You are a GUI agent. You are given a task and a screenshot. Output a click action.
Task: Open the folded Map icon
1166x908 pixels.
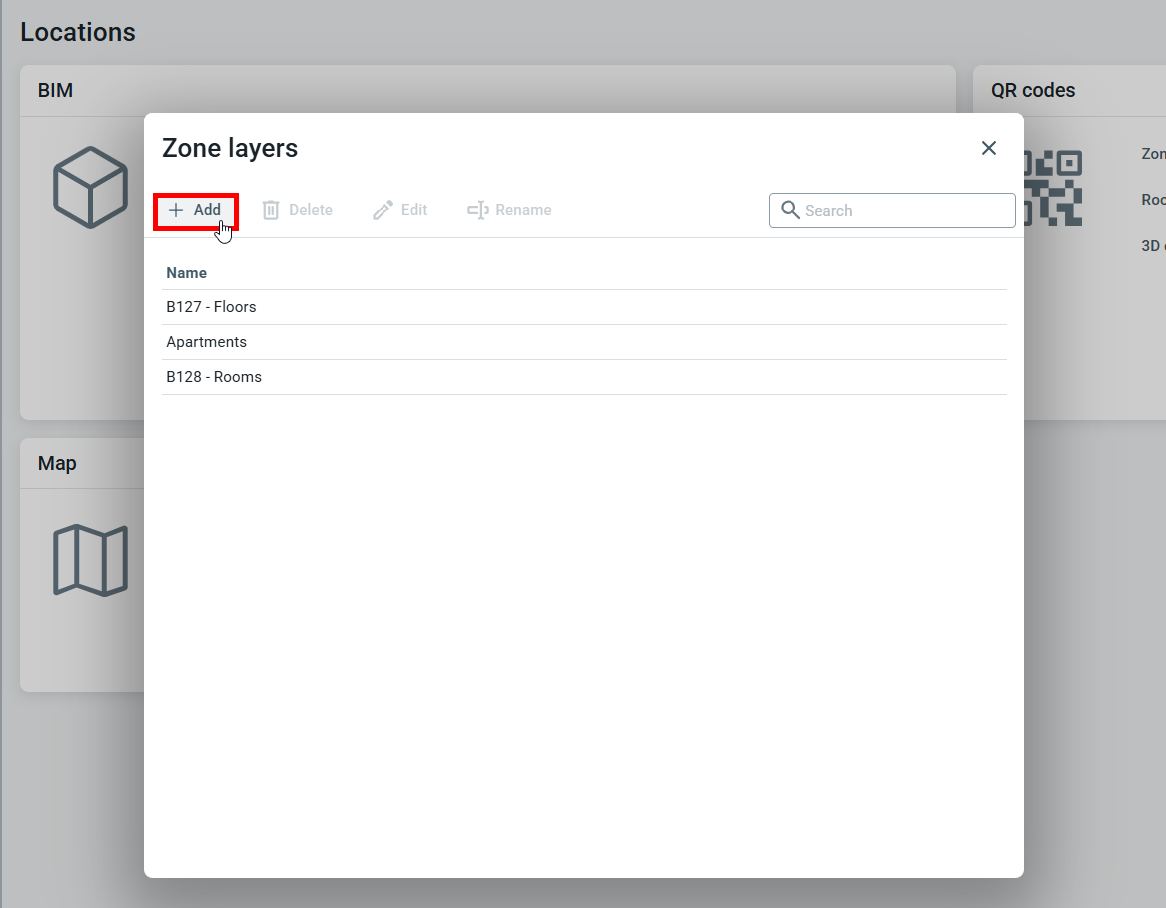coord(90,560)
